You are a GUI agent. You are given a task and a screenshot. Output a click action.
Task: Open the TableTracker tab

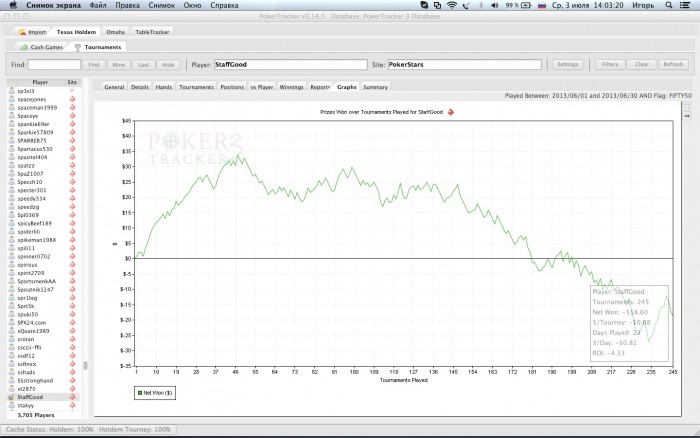click(152, 32)
